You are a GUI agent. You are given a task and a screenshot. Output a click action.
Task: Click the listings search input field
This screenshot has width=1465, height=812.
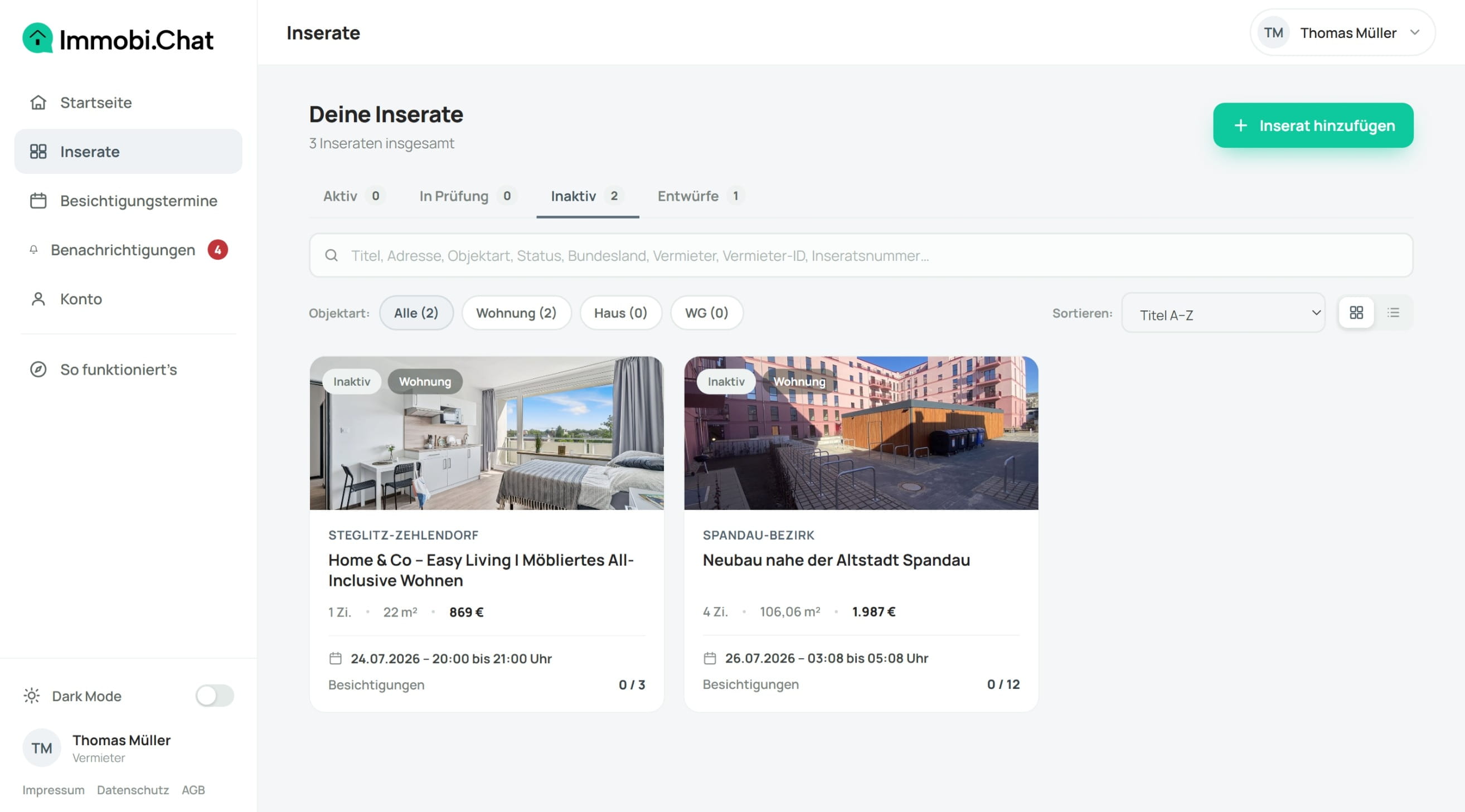pyautogui.click(x=861, y=255)
